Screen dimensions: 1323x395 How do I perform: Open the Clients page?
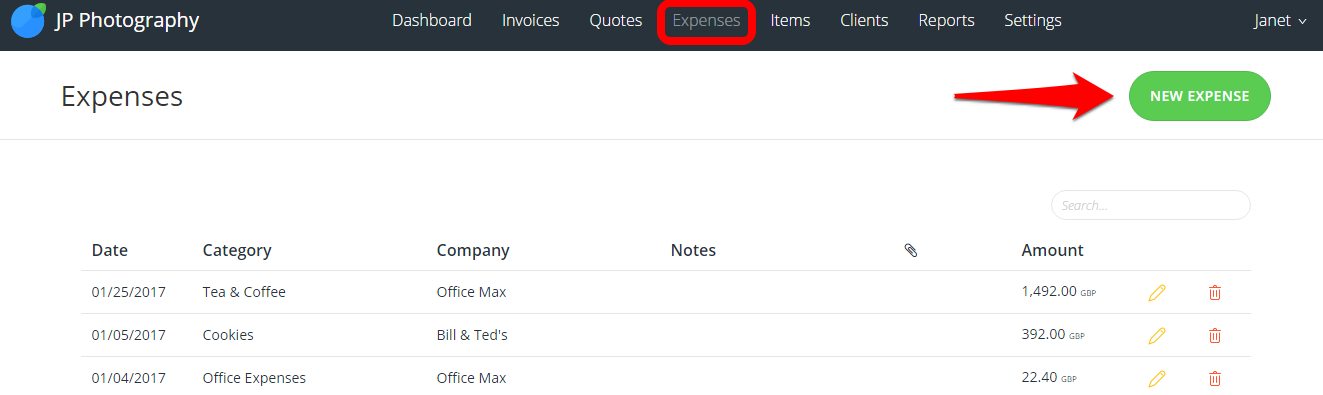click(864, 21)
